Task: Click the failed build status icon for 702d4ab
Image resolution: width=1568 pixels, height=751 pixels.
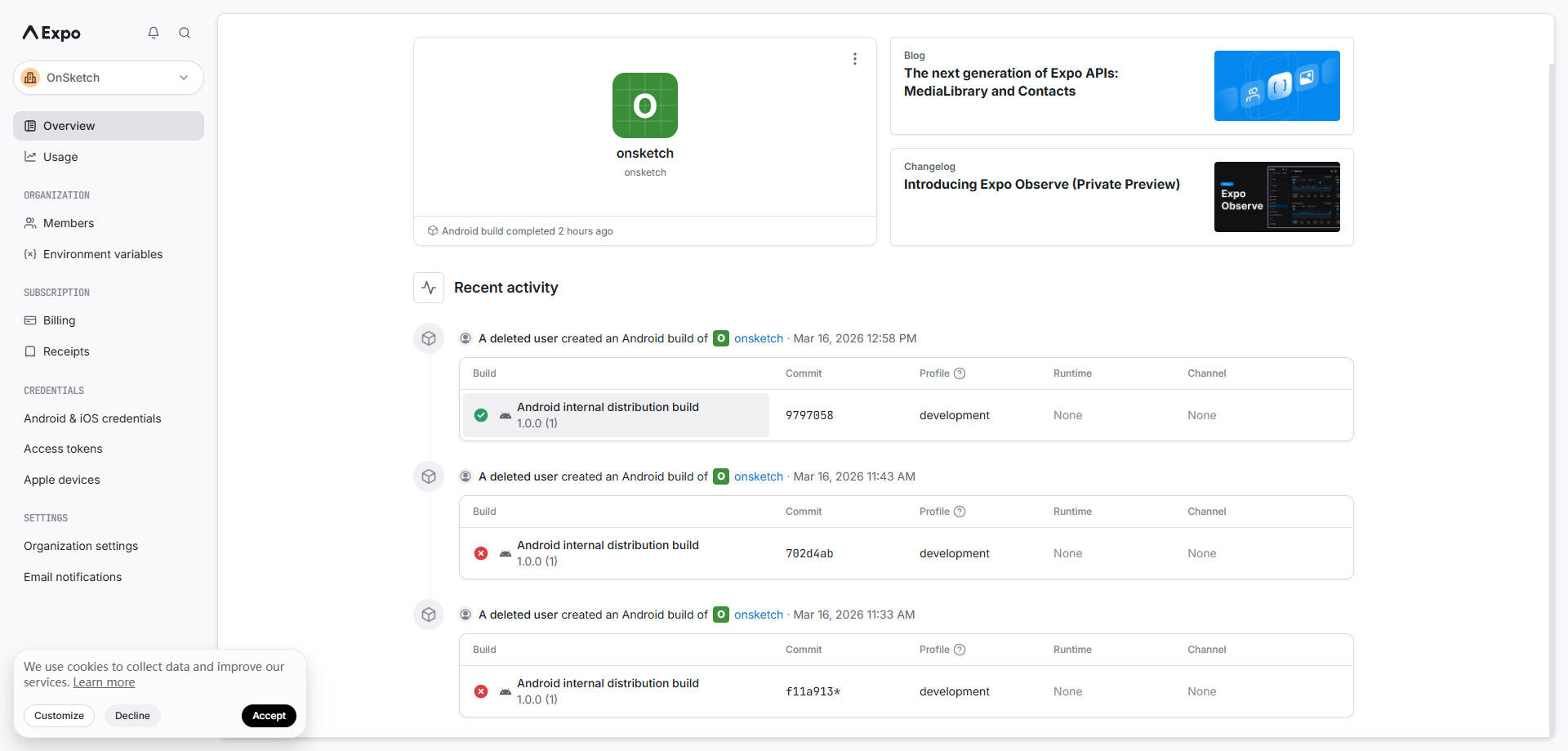Action: pos(481,553)
